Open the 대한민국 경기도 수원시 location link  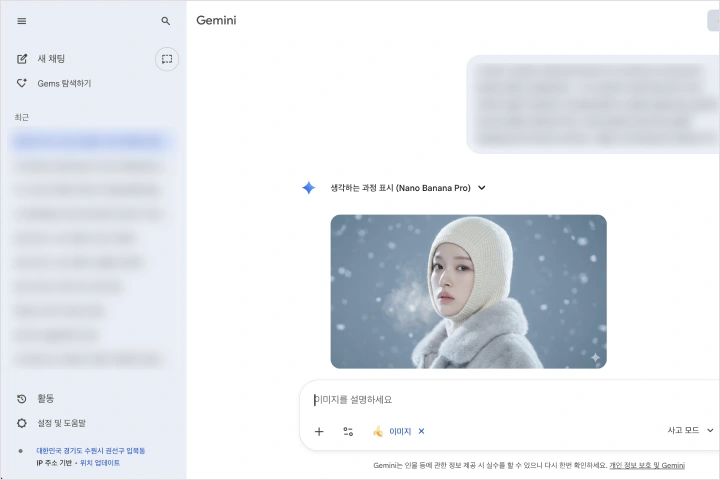90,451
